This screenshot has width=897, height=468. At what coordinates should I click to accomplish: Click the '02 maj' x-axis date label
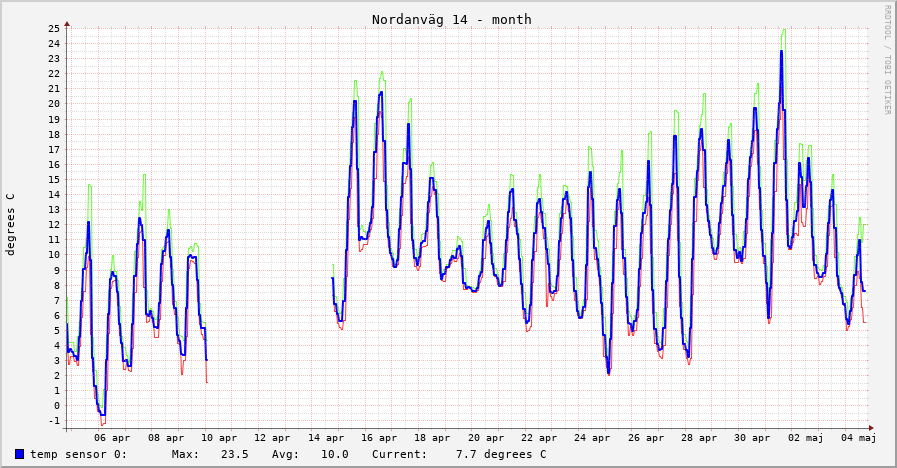coord(805,438)
